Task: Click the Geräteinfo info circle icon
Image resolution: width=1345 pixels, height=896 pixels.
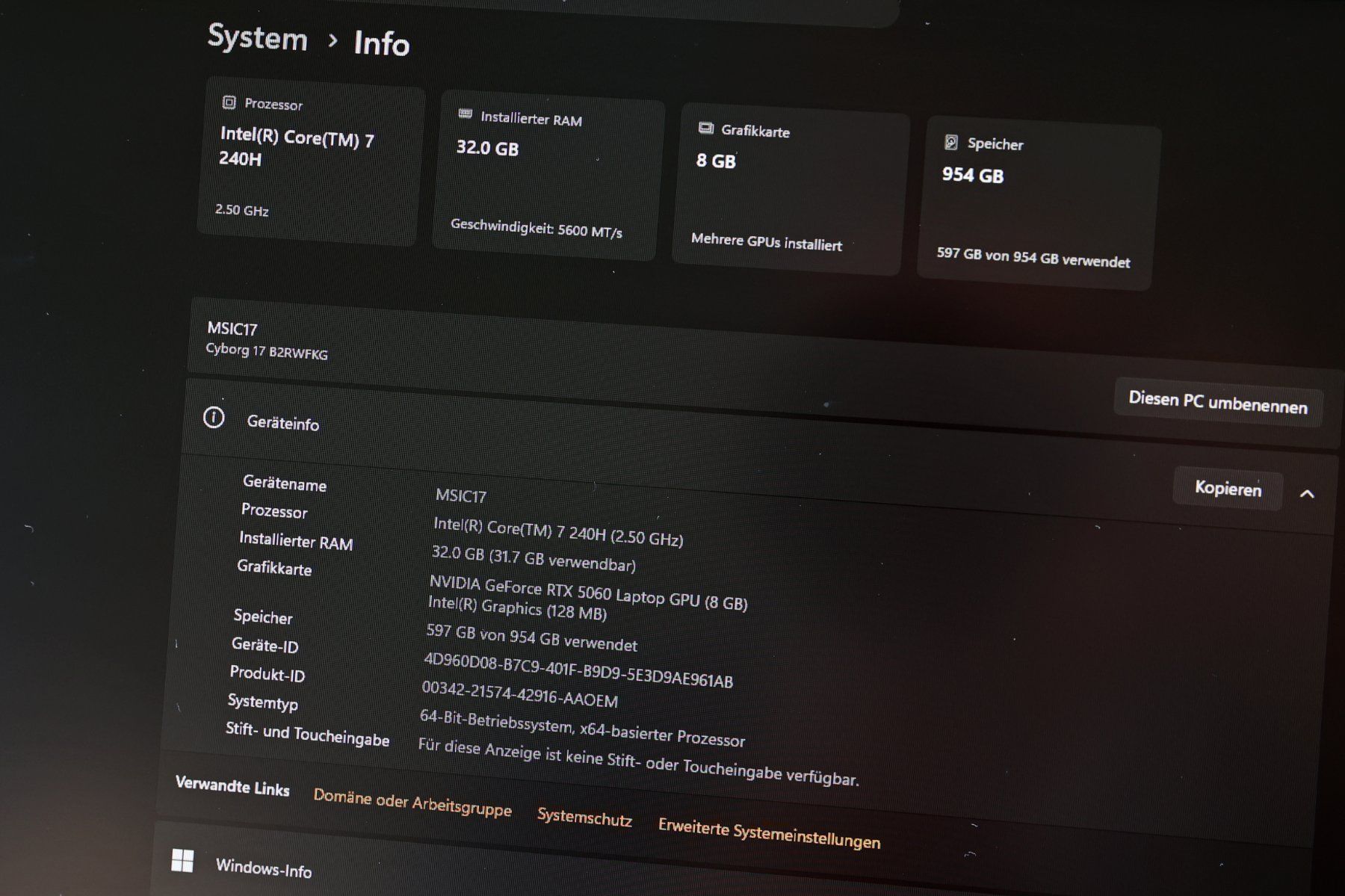Action: point(214,417)
